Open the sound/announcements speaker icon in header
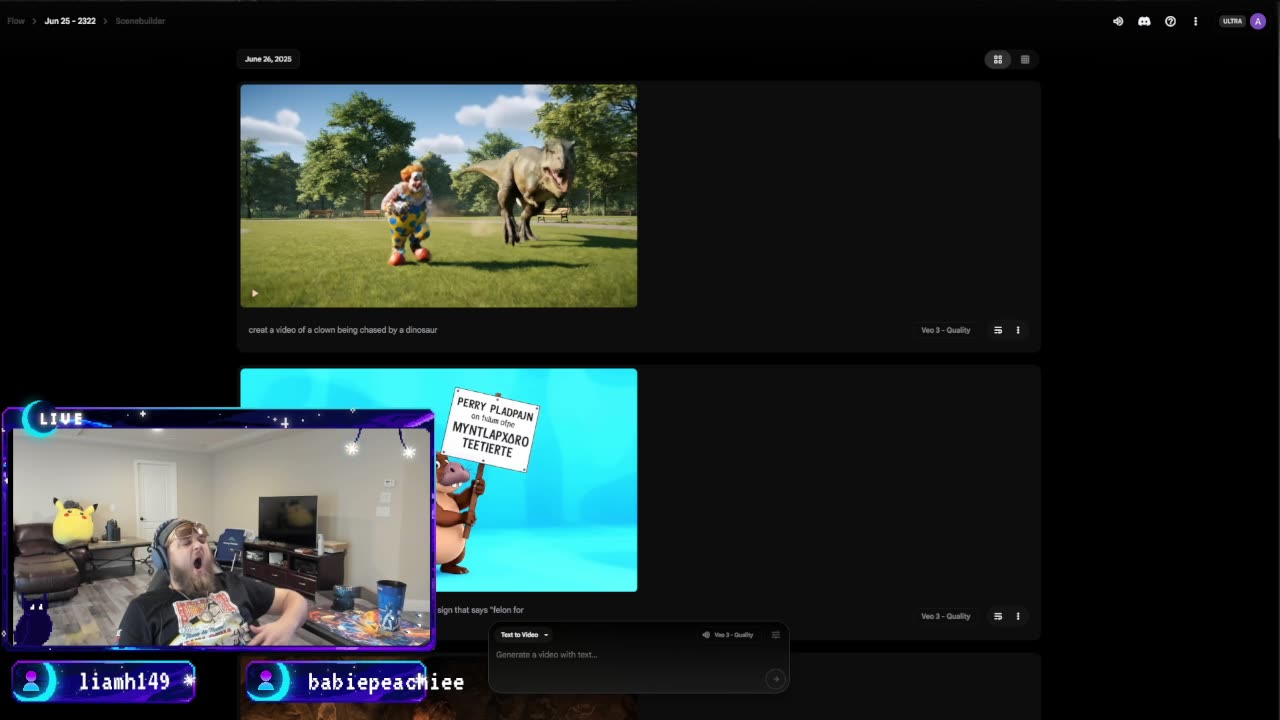The width and height of the screenshot is (1280, 720). coord(1118,21)
